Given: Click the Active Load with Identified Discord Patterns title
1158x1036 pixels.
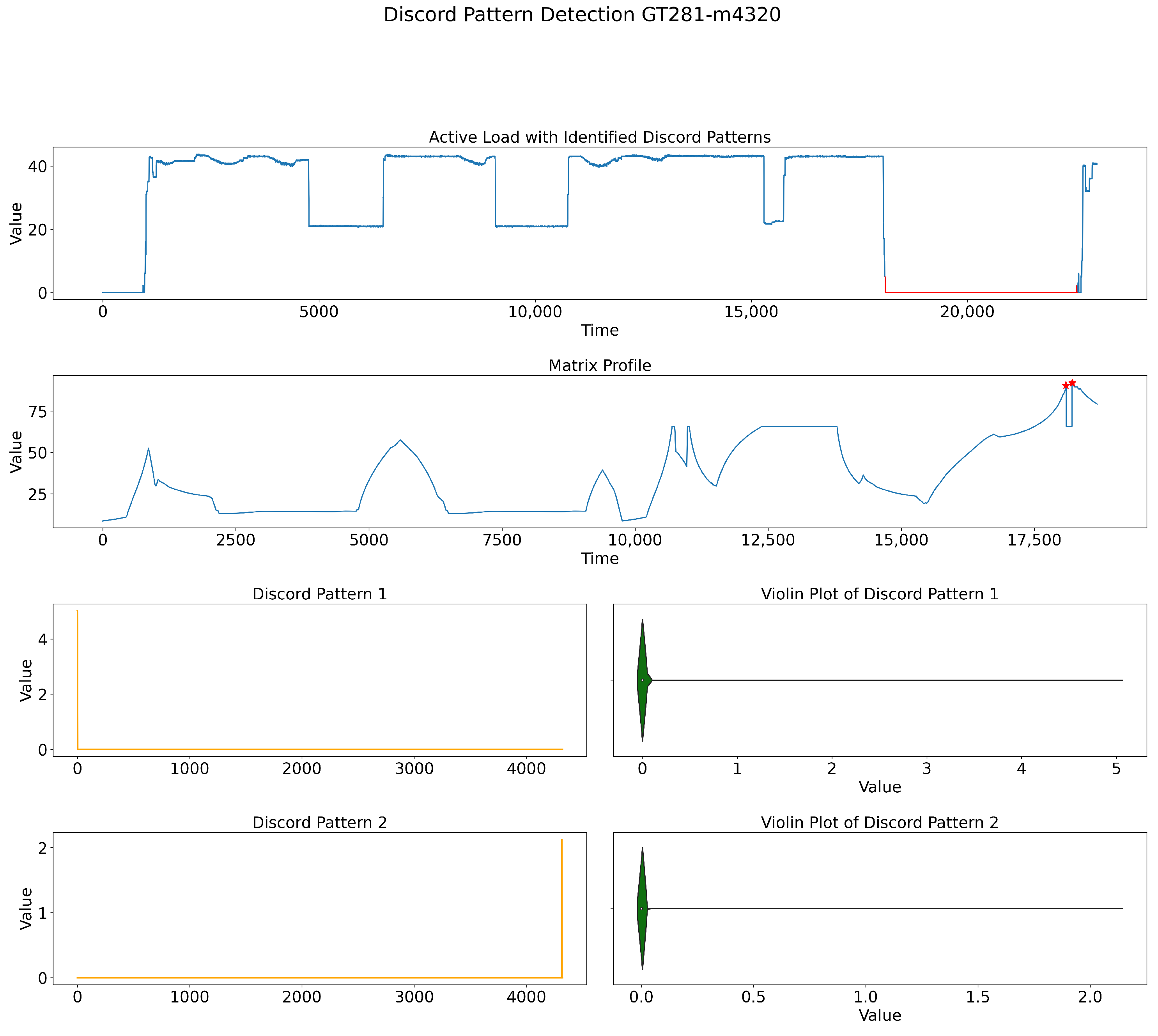Looking at the screenshot, I should coord(599,137).
